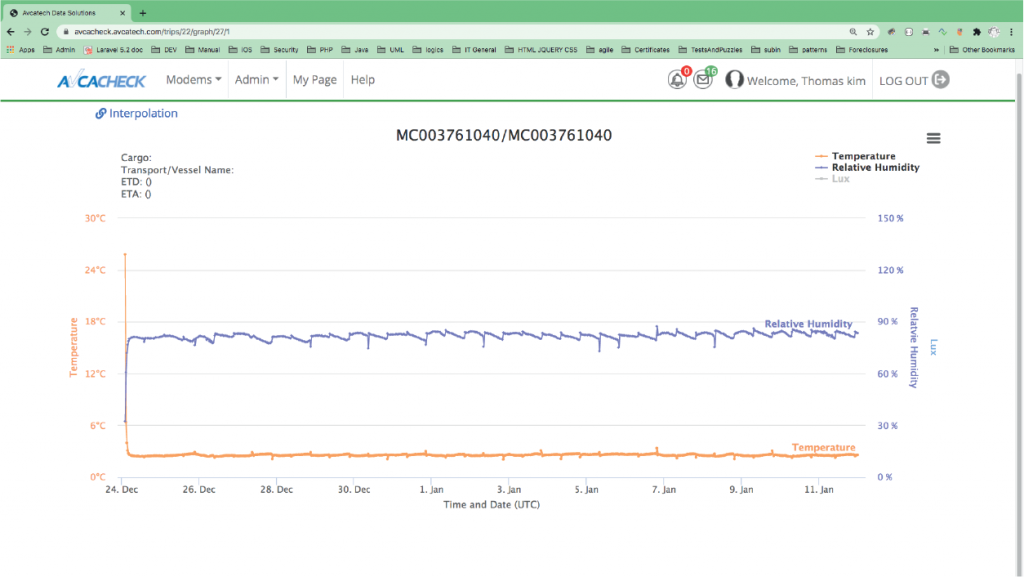Bookmark this page with star icon
This screenshot has width=1024, height=577.
(x=870, y=31)
